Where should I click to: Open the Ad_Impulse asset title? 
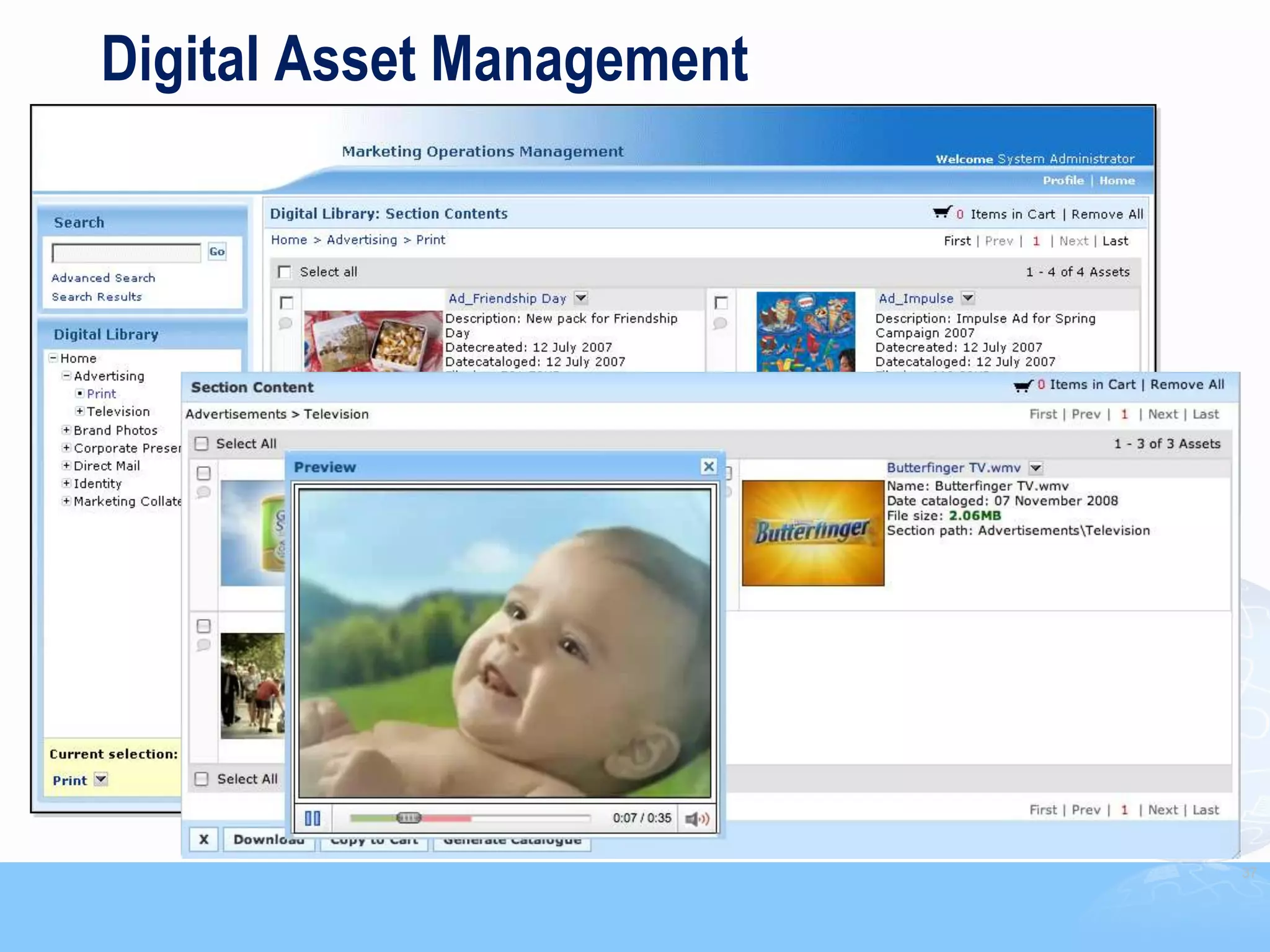point(916,298)
